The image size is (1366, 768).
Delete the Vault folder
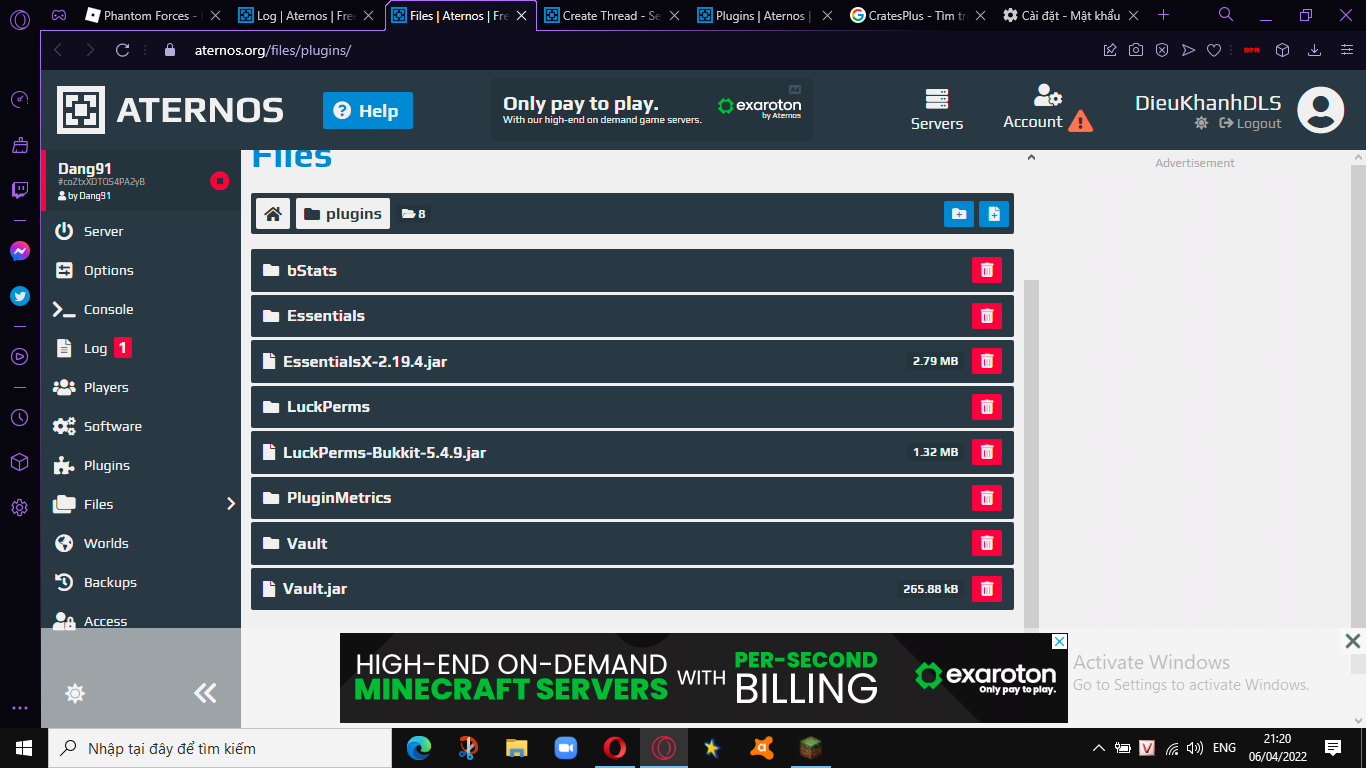[986, 543]
